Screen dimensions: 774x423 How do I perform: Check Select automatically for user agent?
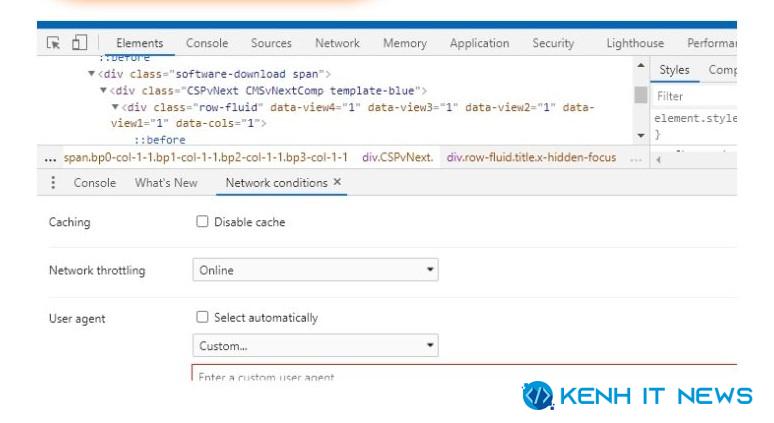point(202,316)
